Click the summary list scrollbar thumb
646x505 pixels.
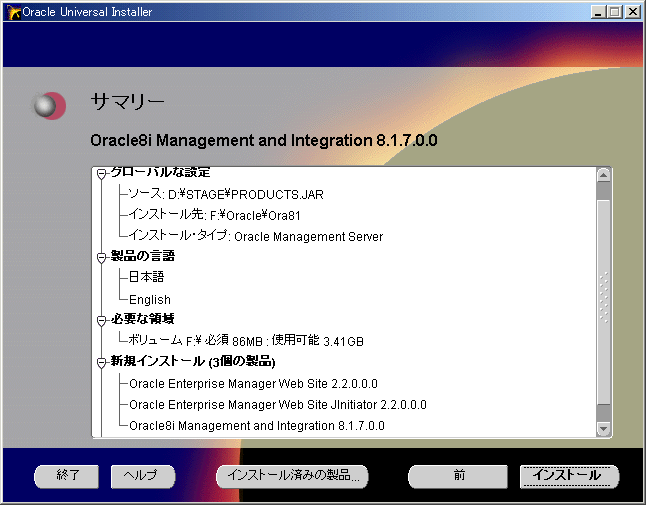[604, 302]
